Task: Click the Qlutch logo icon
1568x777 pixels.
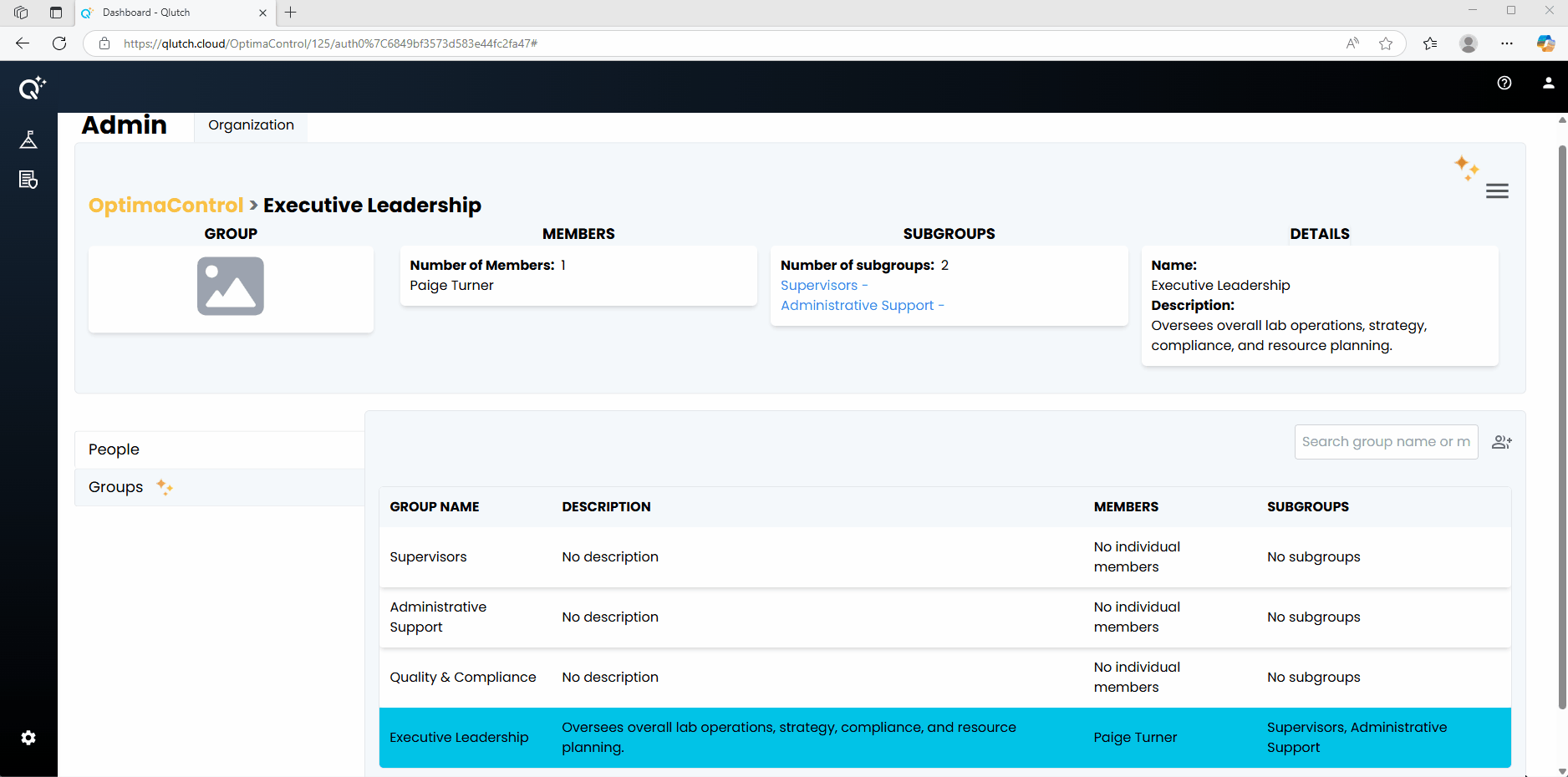Action: tap(32, 87)
